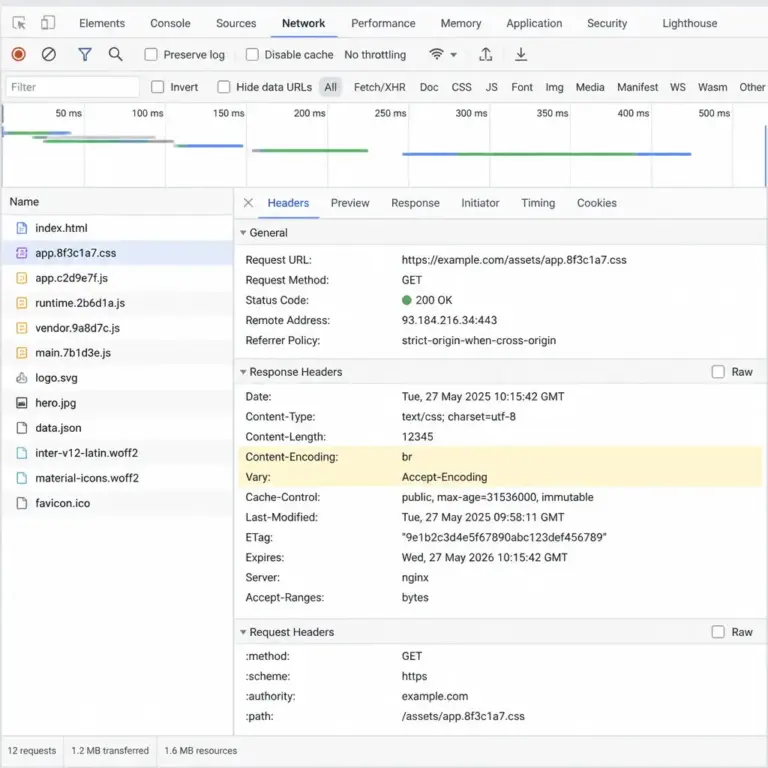Collapse the General section
Screen dimensions: 768x768
click(x=243, y=233)
